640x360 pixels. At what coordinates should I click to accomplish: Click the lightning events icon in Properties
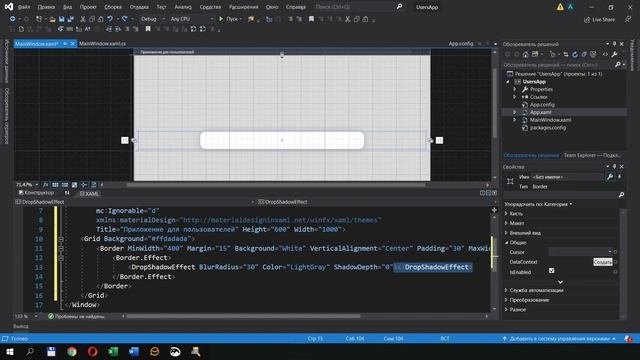[620, 177]
